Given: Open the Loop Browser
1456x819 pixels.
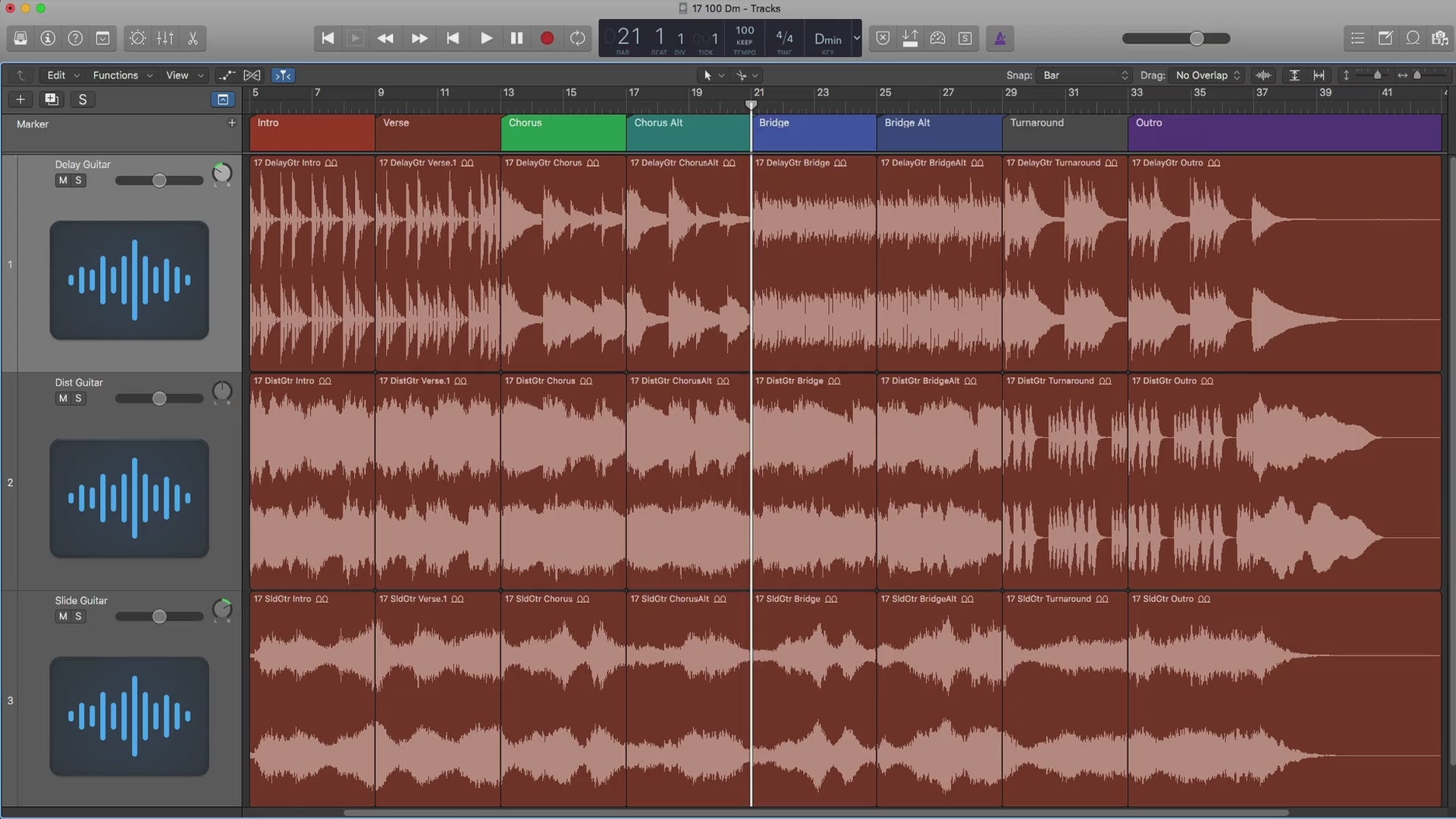Looking at the screenshot, I should click(1413, 38).
